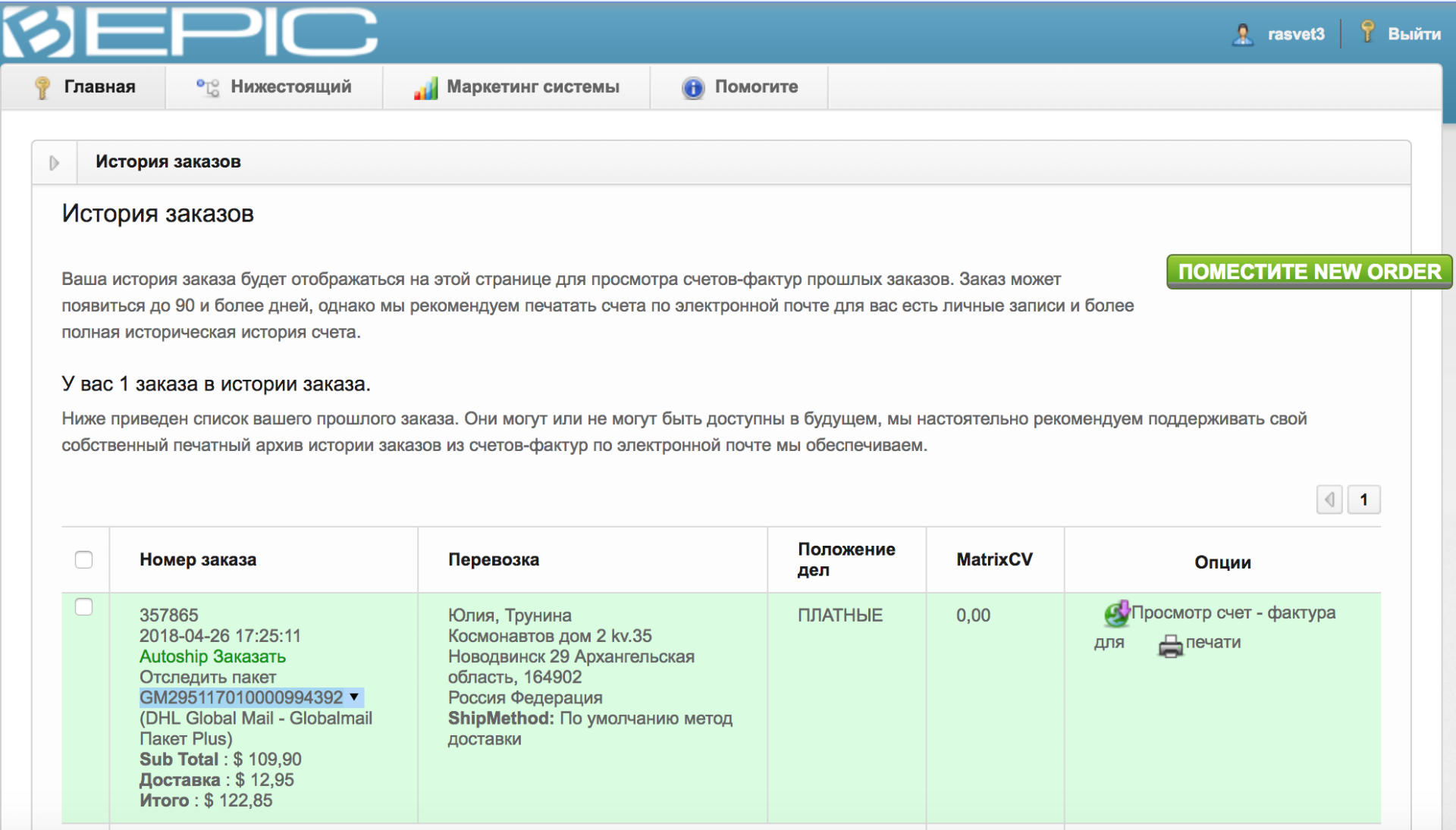Open the Нижестоящий menu
Viewport: 1456px width, 830px height.
[x=290, y=87]
